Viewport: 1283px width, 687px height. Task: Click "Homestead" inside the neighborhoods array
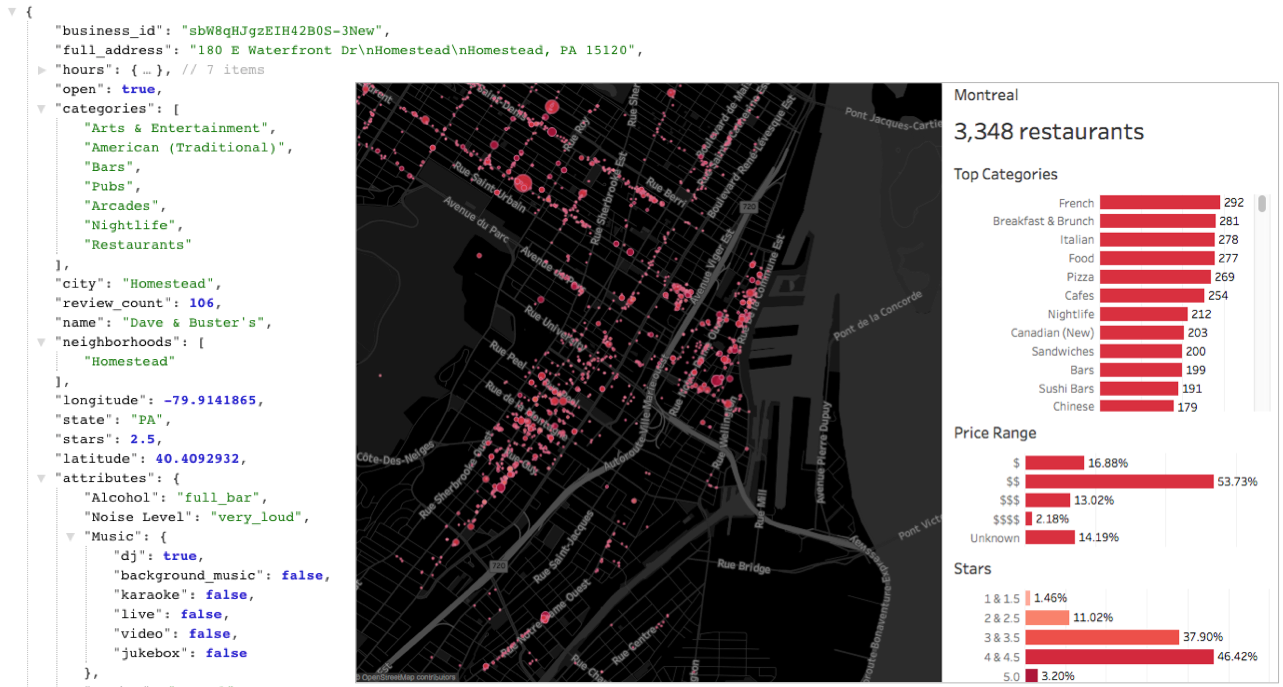click(x=130, y=362)
